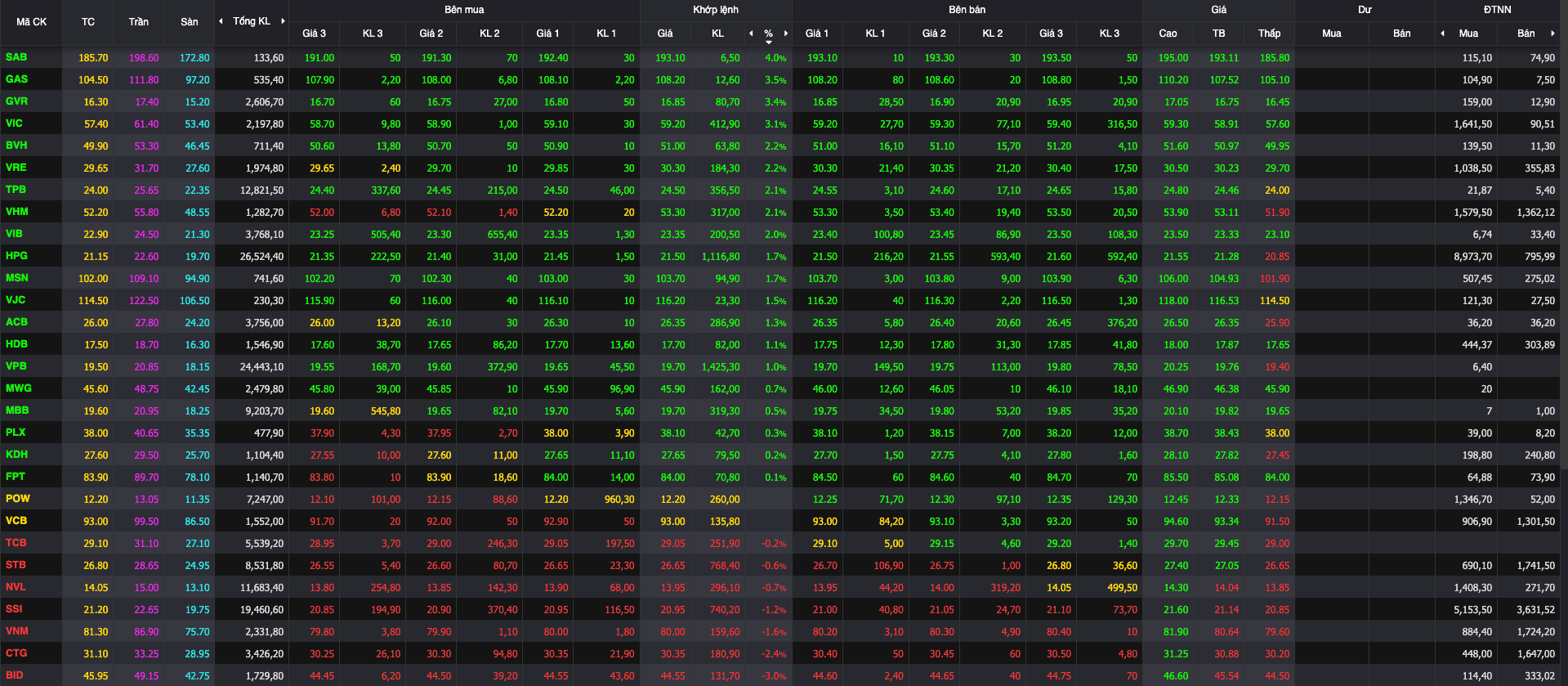1568x686 pixels.
Task: Open the VNM ticker symbol
Action: (x=16, y=631)
